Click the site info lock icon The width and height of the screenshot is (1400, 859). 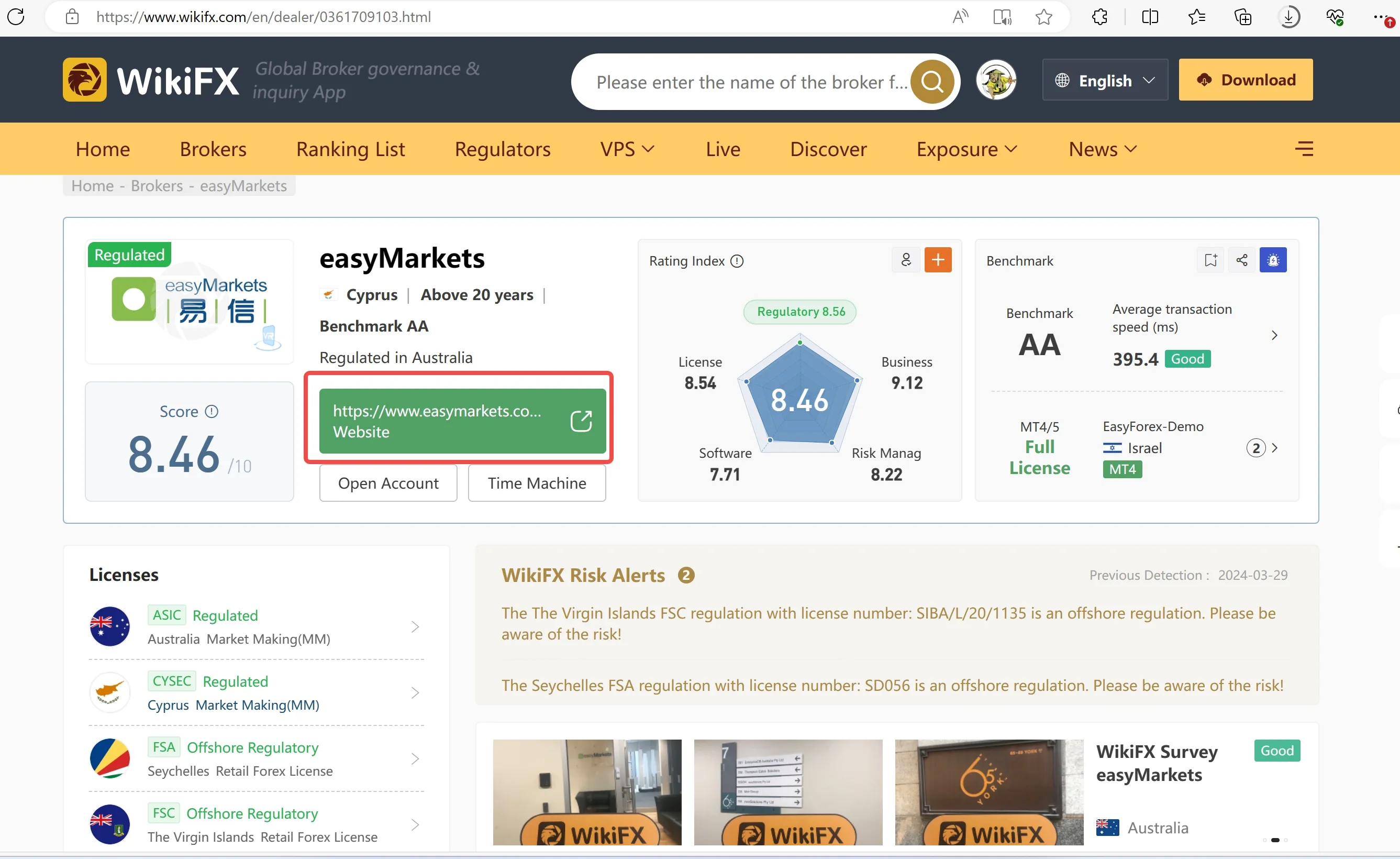72,16
